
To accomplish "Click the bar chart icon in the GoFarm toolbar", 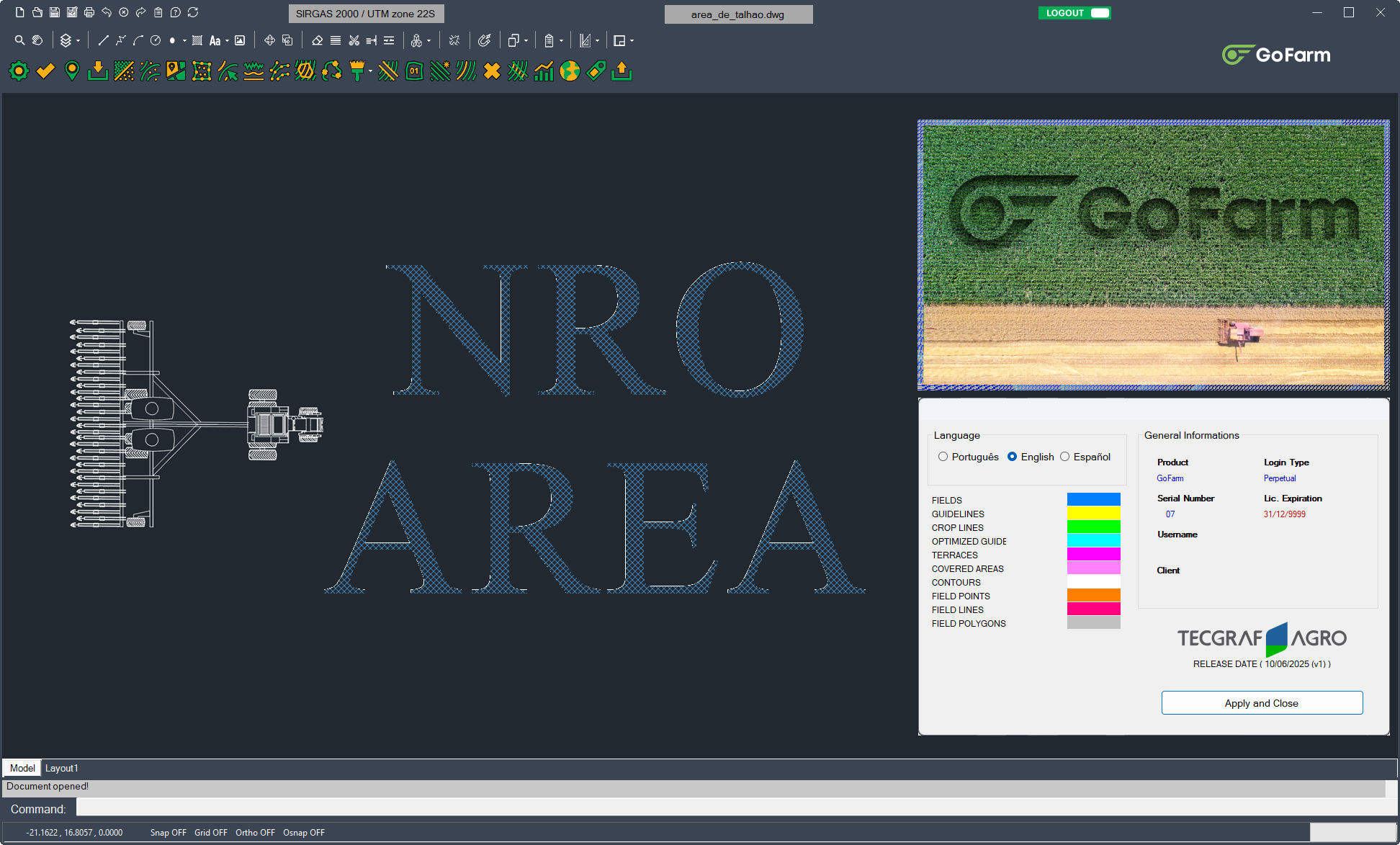I will pos(542,71).
